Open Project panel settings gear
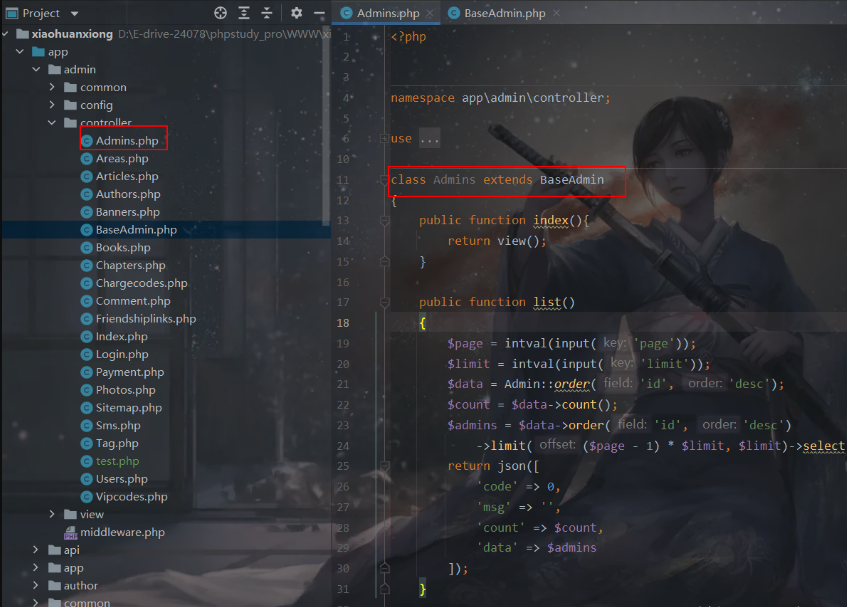 coord(296,13)
